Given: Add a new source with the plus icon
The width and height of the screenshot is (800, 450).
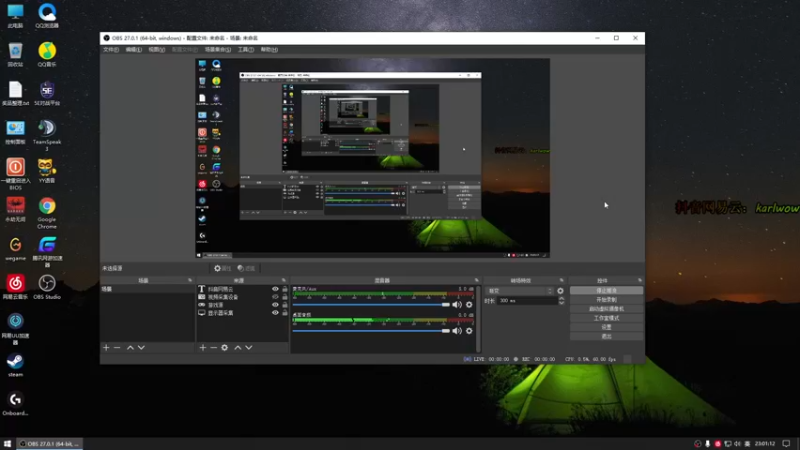Looking at the screenshot, I should point(203,347).
